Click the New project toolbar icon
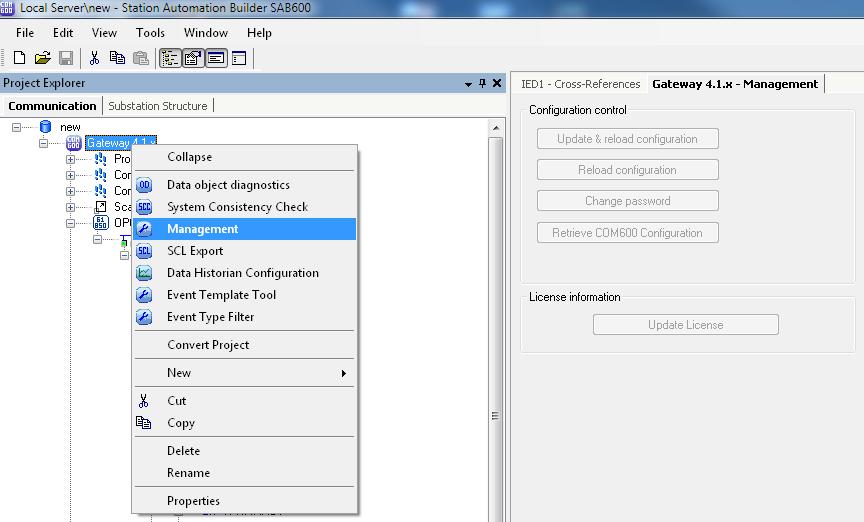Screen dimensions: 864x522 tap(19, 58)
